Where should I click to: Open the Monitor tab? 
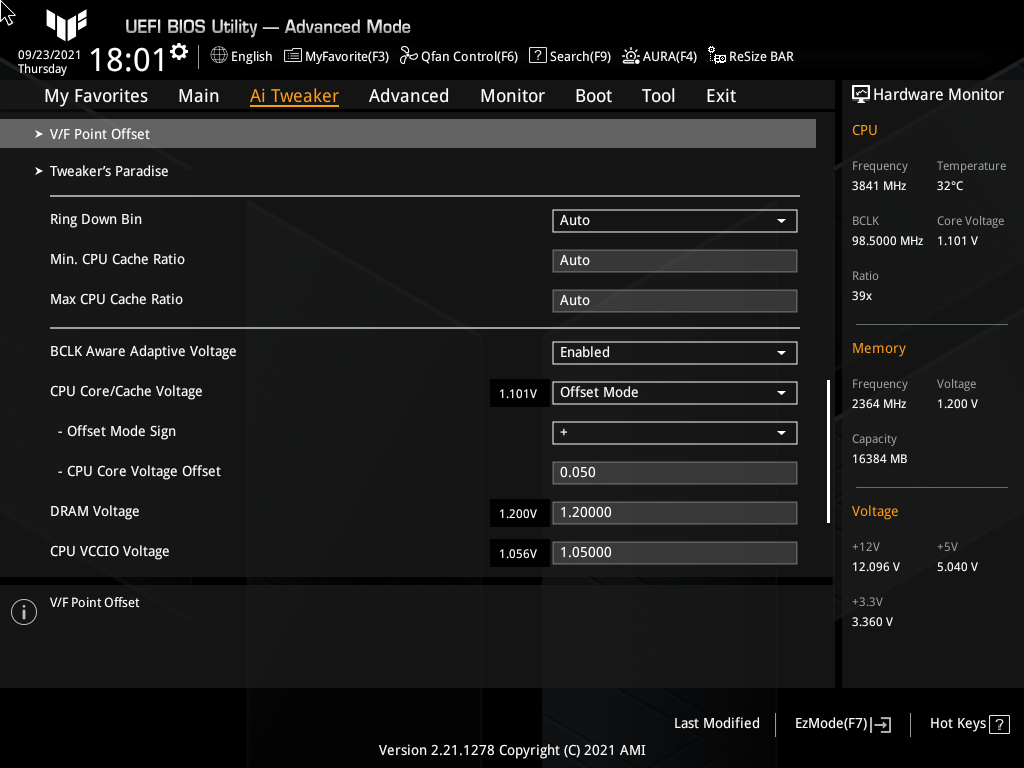point(513,96)
